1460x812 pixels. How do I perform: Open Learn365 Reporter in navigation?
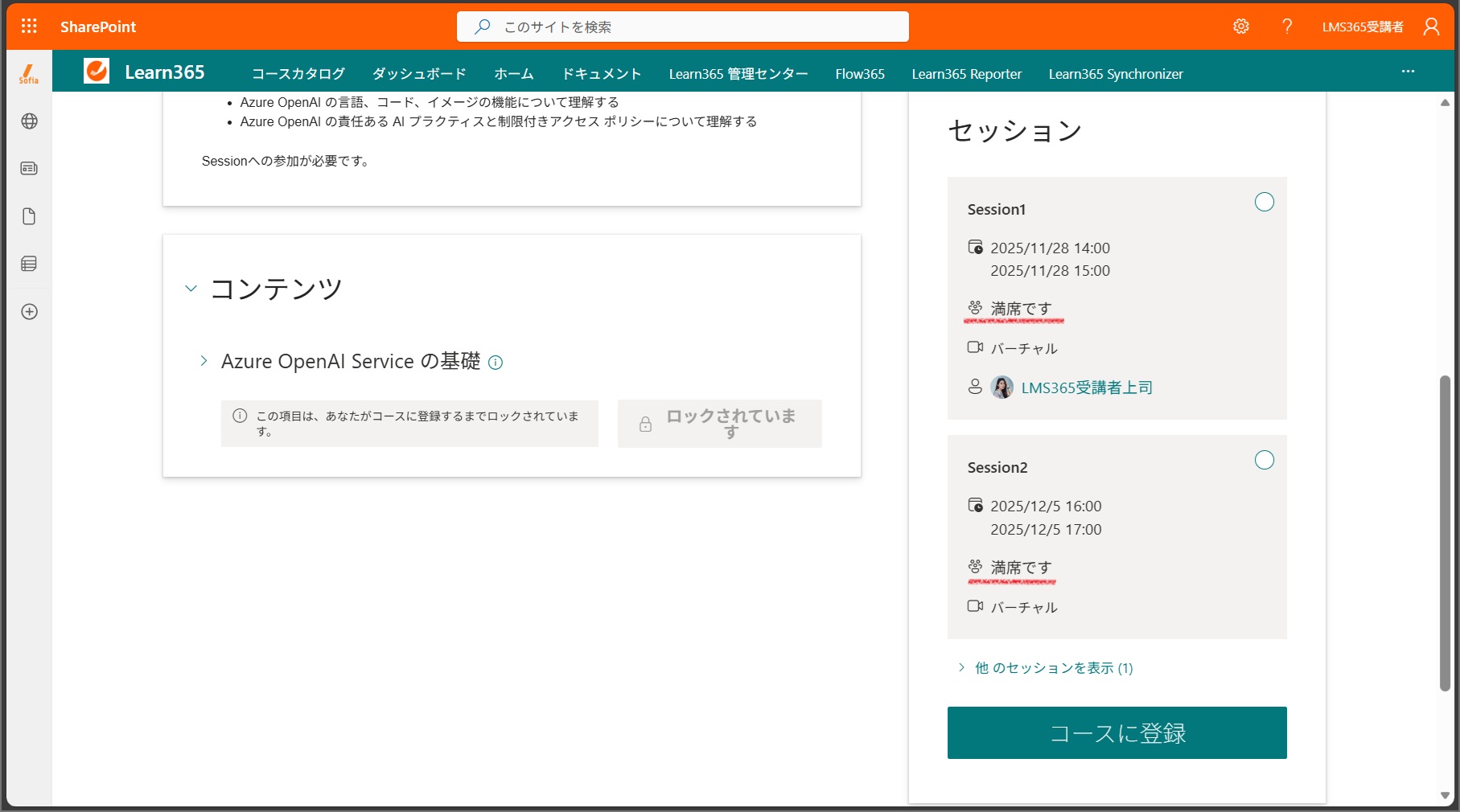(967, 74)
